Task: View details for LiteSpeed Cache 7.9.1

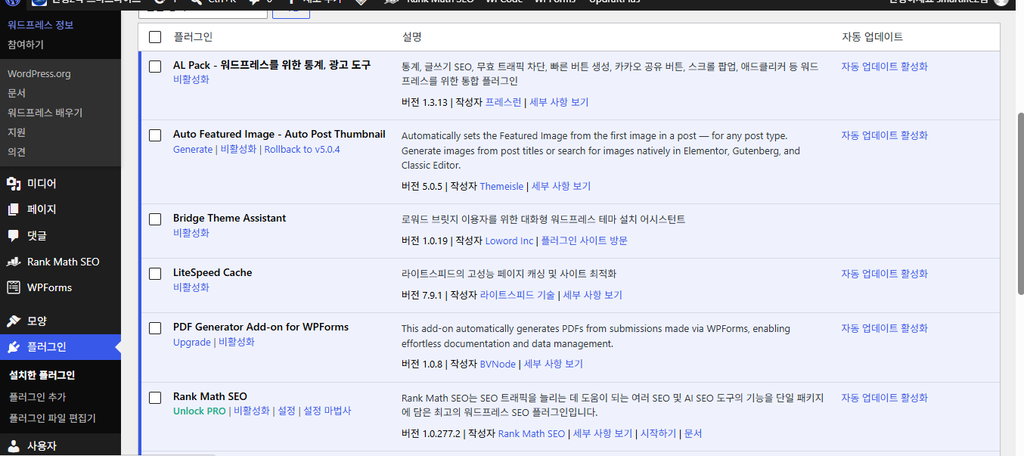Action: (x=592, y=295)
